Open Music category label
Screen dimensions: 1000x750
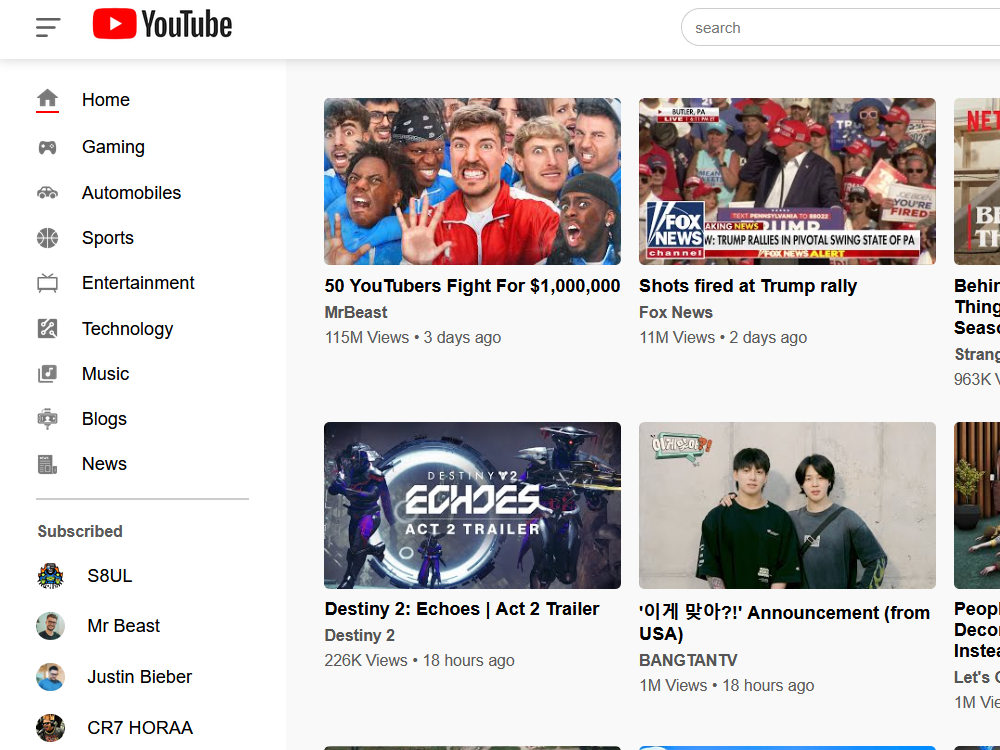click(105, 374)
